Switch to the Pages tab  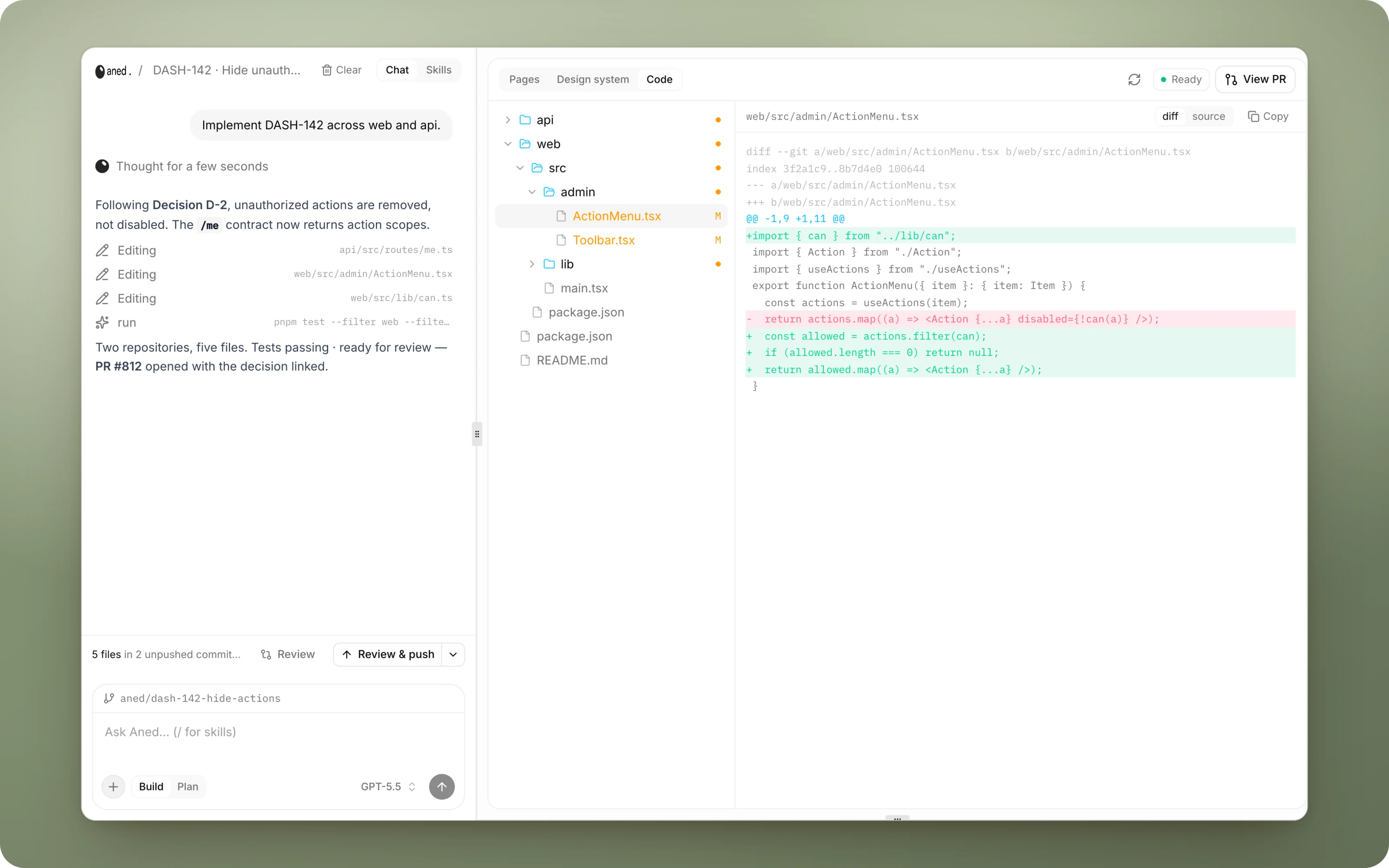pyautogui.click(x=524, y=79)
